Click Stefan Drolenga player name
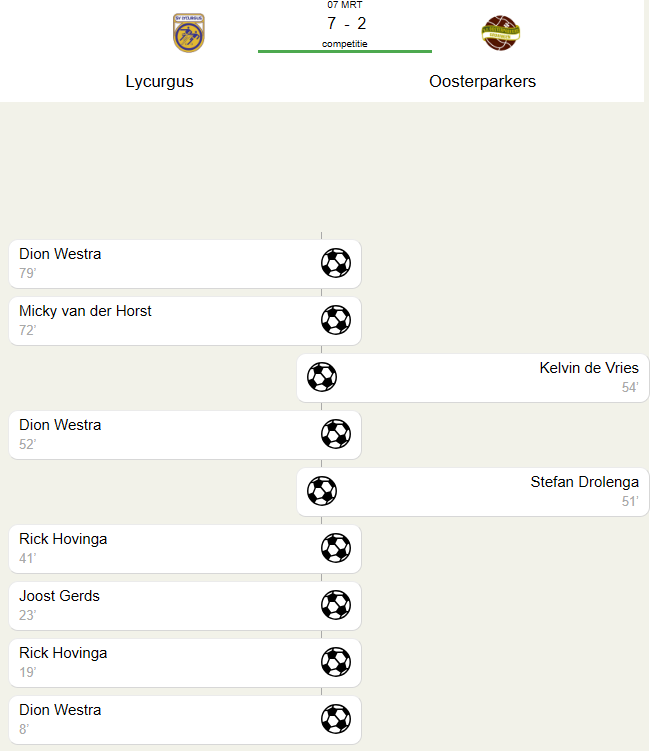 pos(584,482)
